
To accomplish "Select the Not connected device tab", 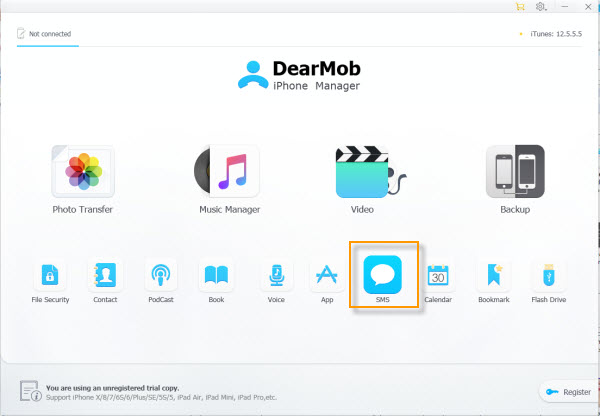I will 48,34.
